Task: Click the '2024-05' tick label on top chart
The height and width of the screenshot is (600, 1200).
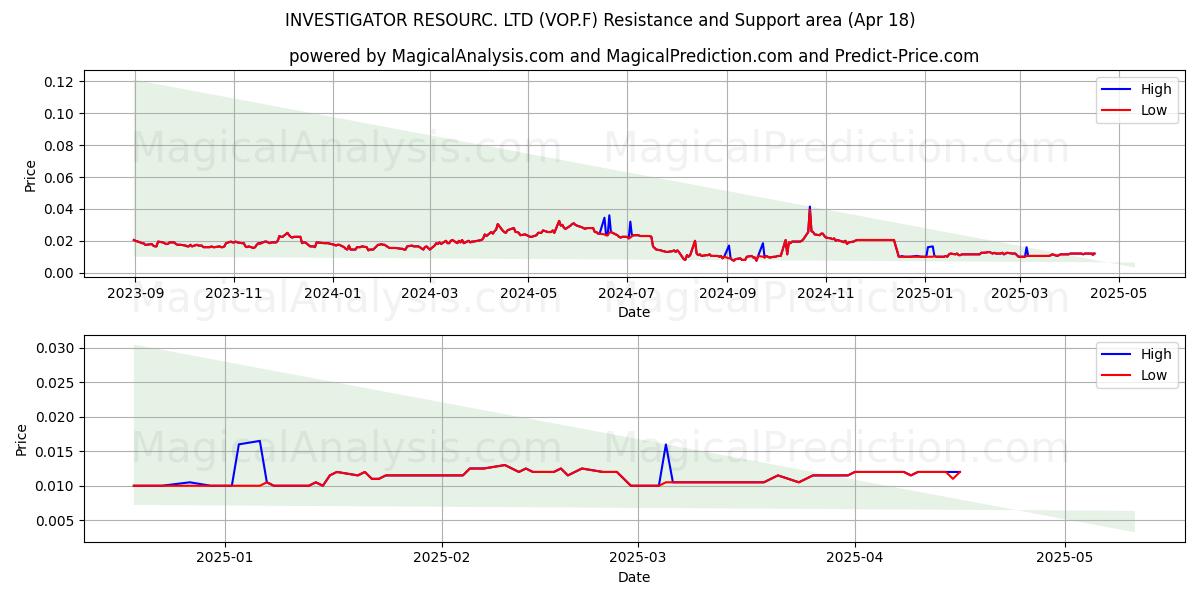Action: tap(528, 293)
